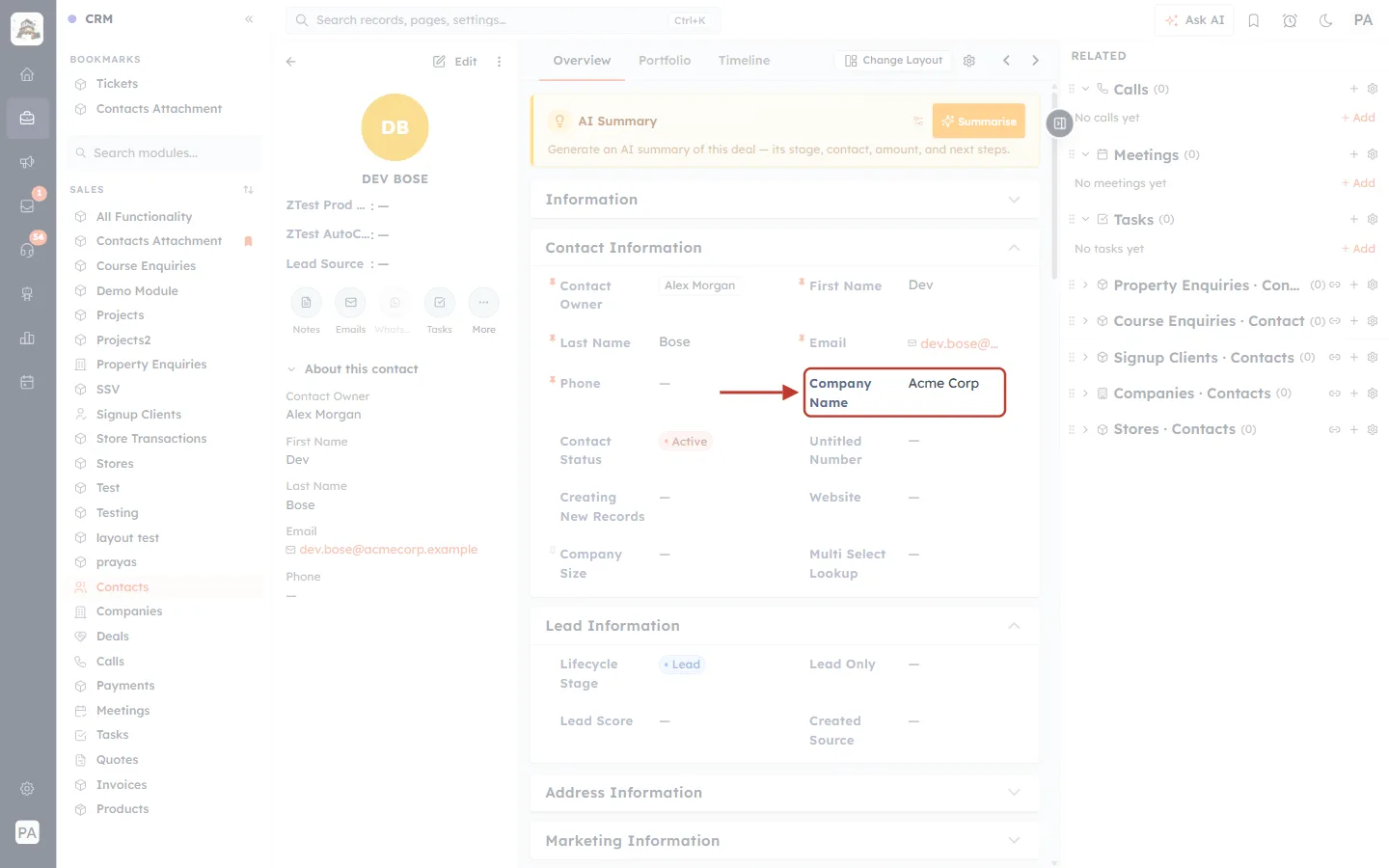Screen dimensions: 1389x868
Task: Toggle bookmark on Contacts Attachment in Sales
Action: [248, 241]
